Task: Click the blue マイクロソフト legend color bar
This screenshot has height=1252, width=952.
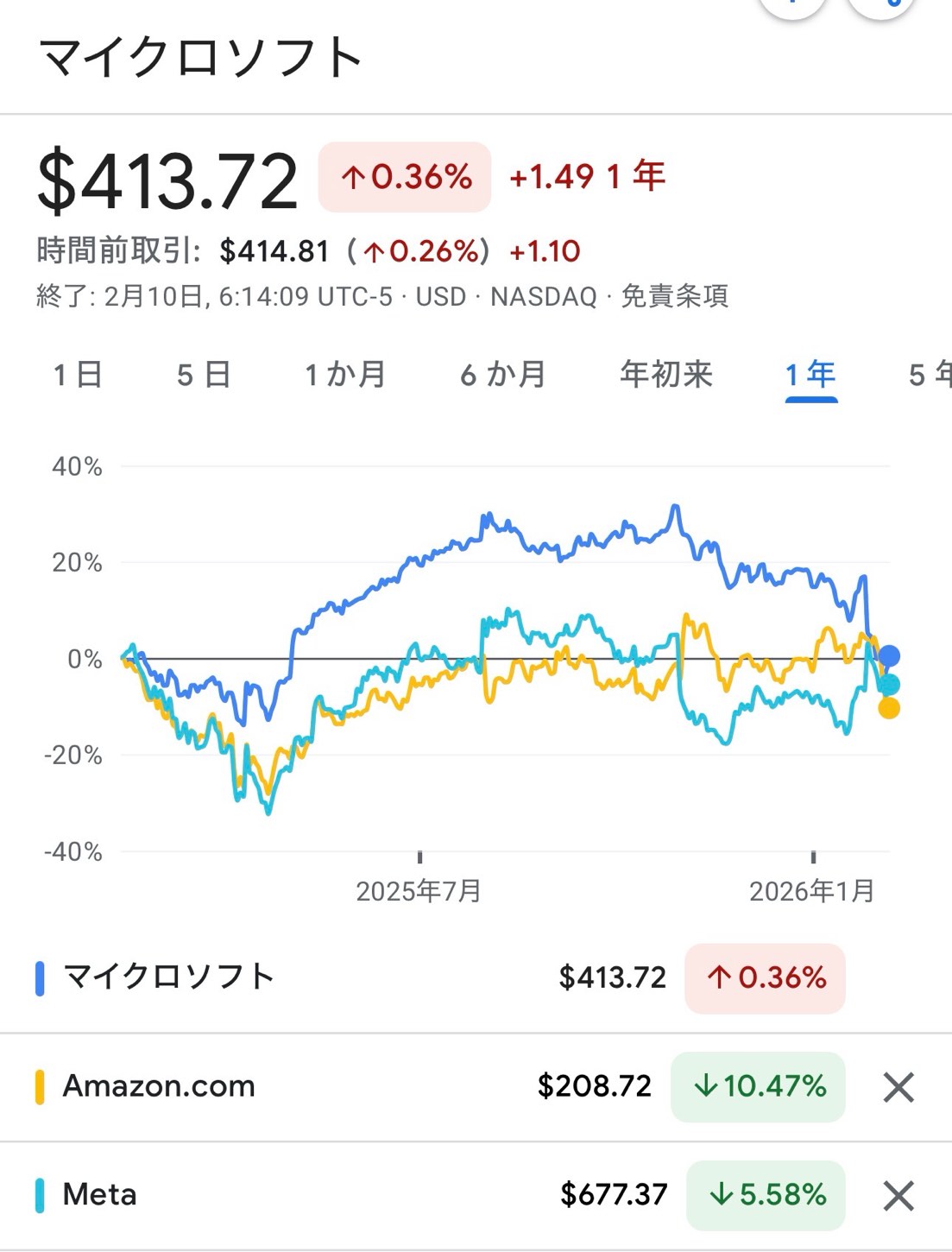Action: tap(40, 978)
